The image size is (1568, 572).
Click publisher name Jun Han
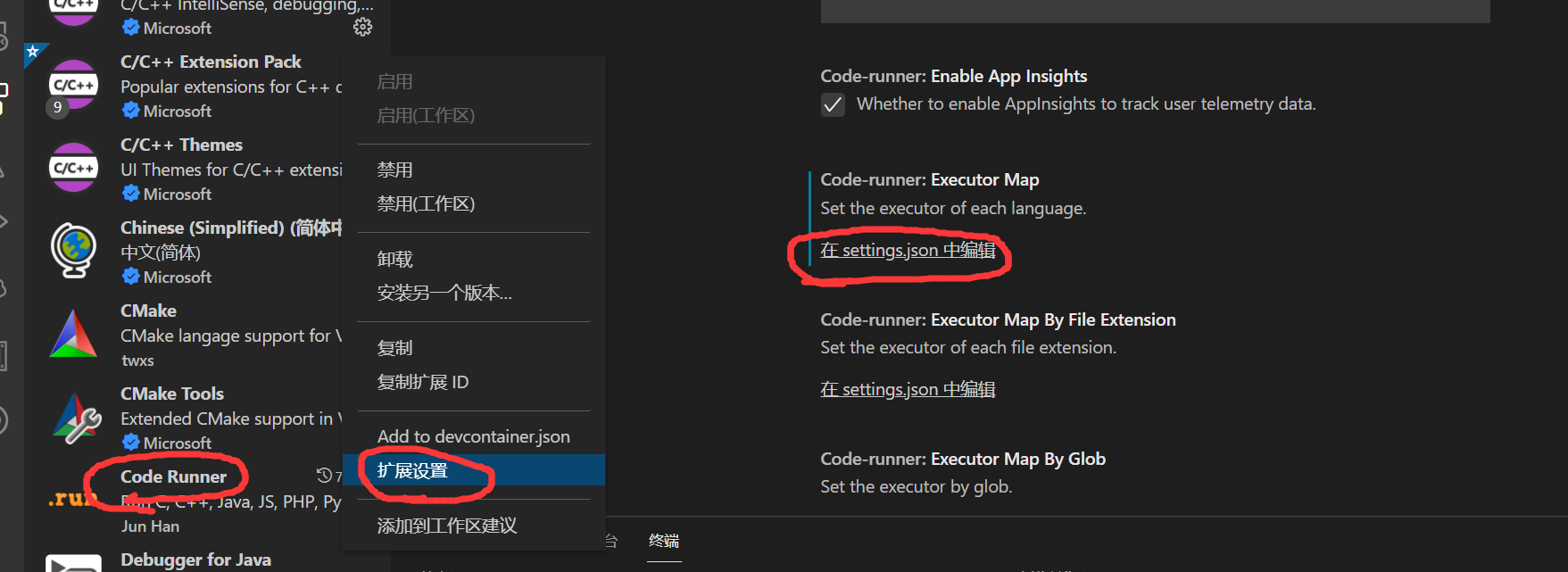point(150,526)
